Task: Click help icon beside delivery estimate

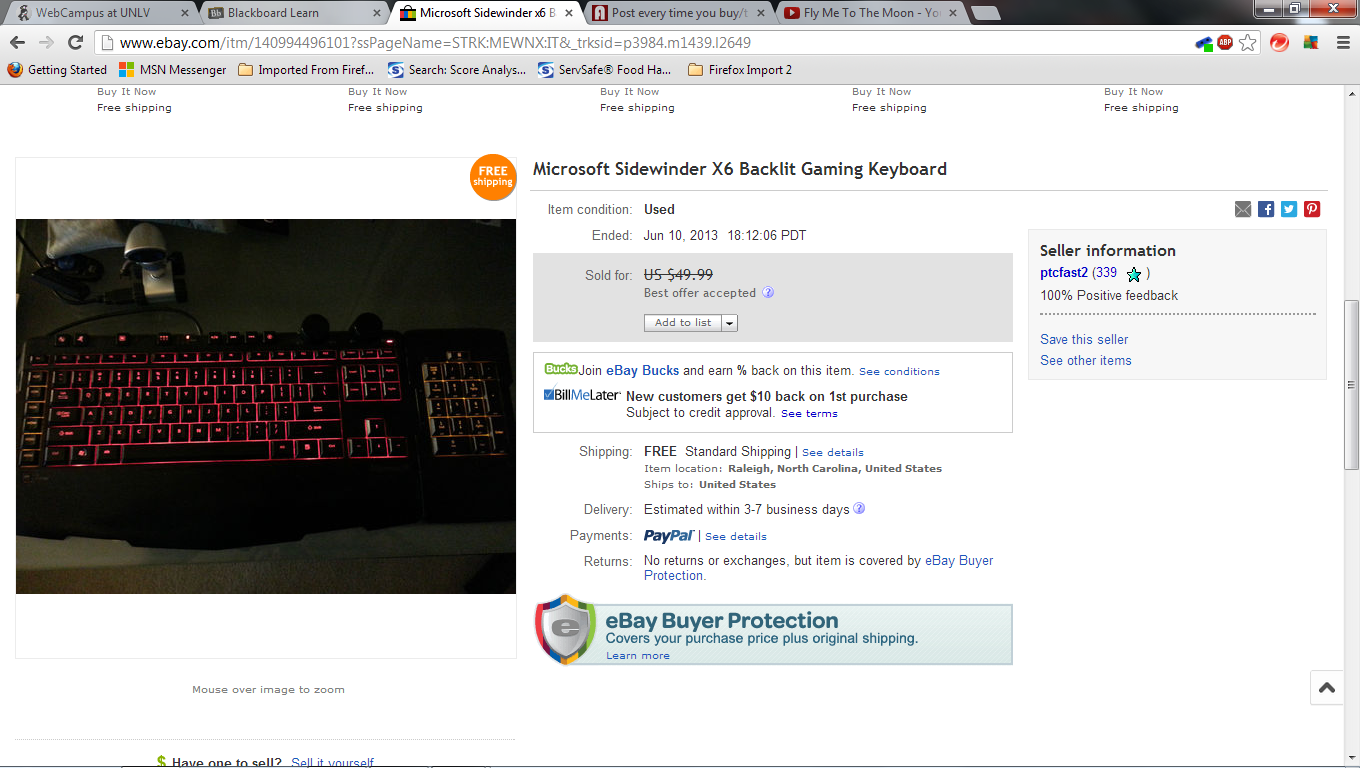Action: tap(859, 509)
